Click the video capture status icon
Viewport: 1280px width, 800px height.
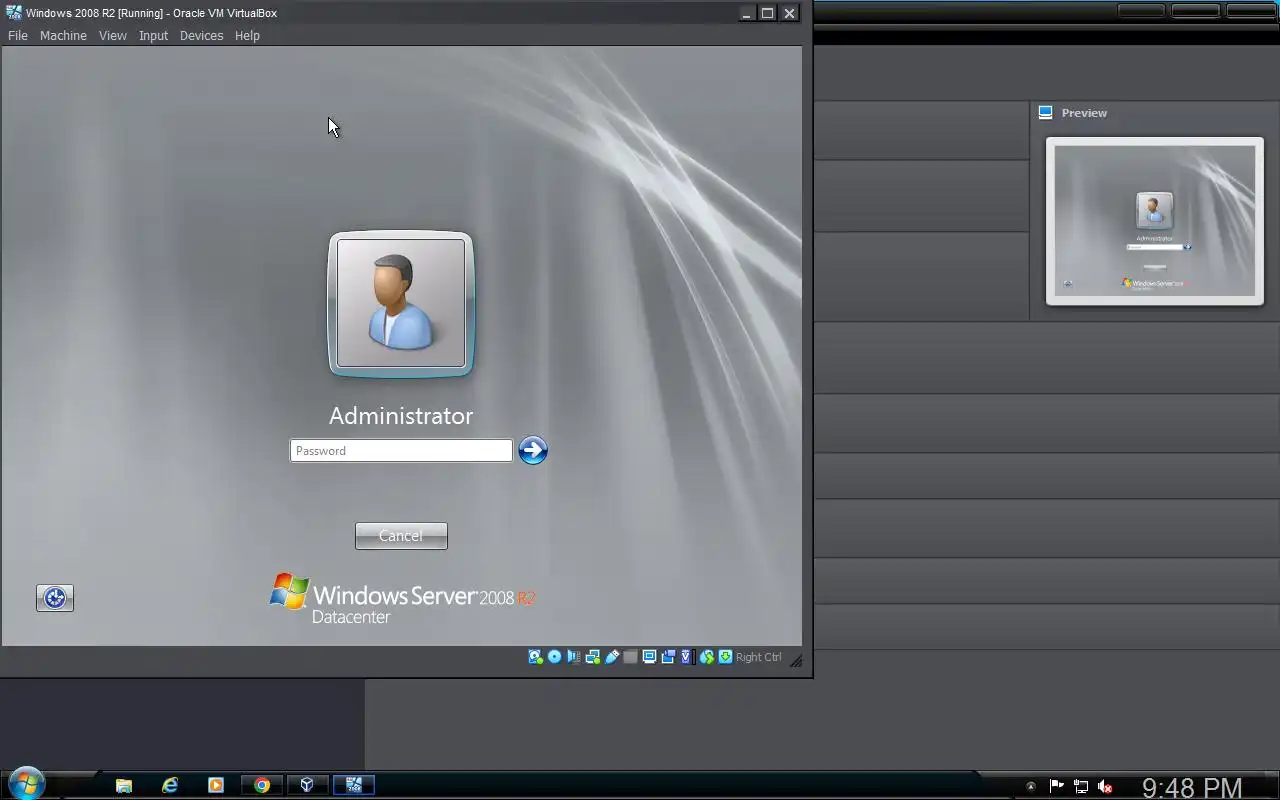click(x=668, y=657)
